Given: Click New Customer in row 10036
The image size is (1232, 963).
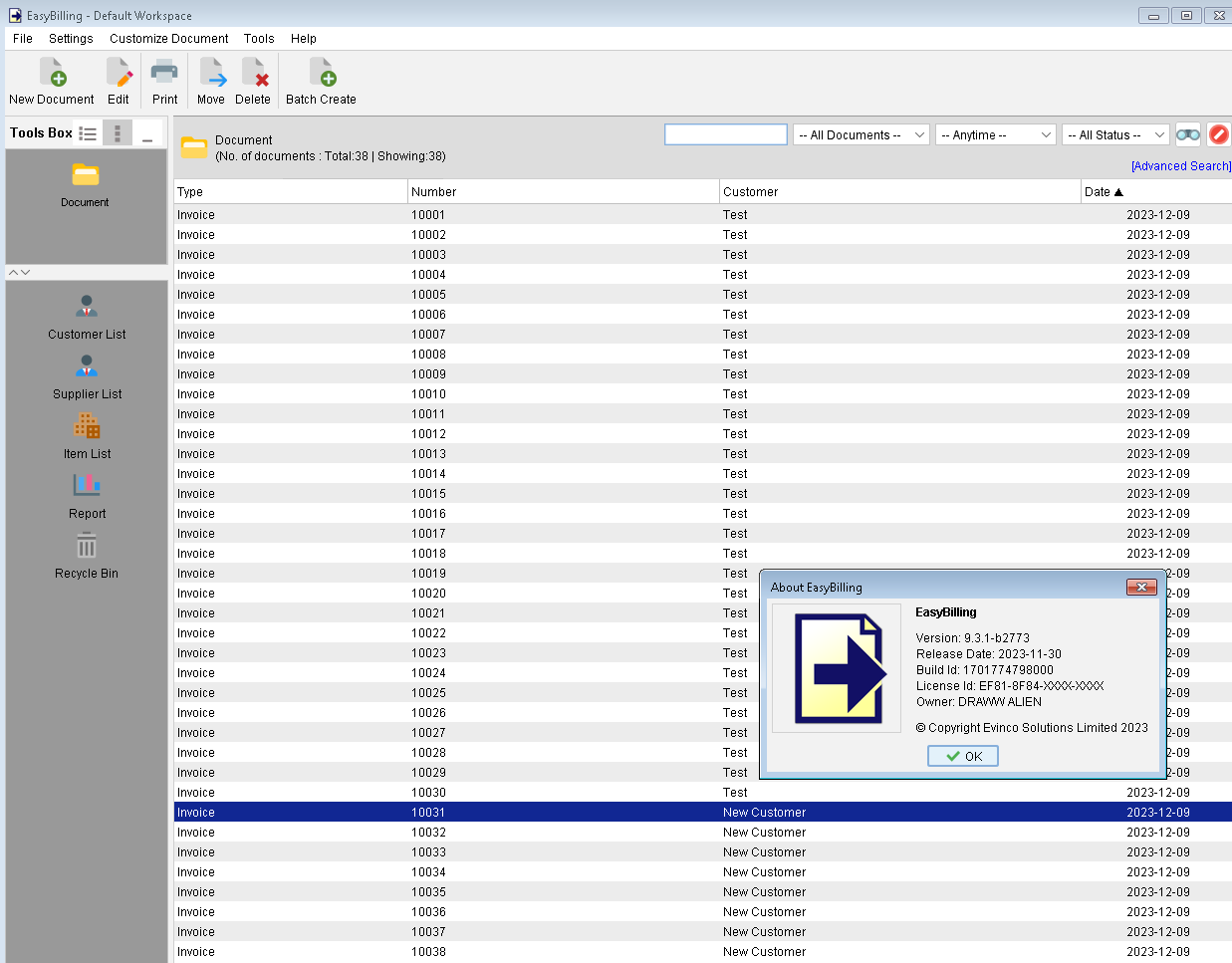Looking at the screenshot, I should 765,912.
